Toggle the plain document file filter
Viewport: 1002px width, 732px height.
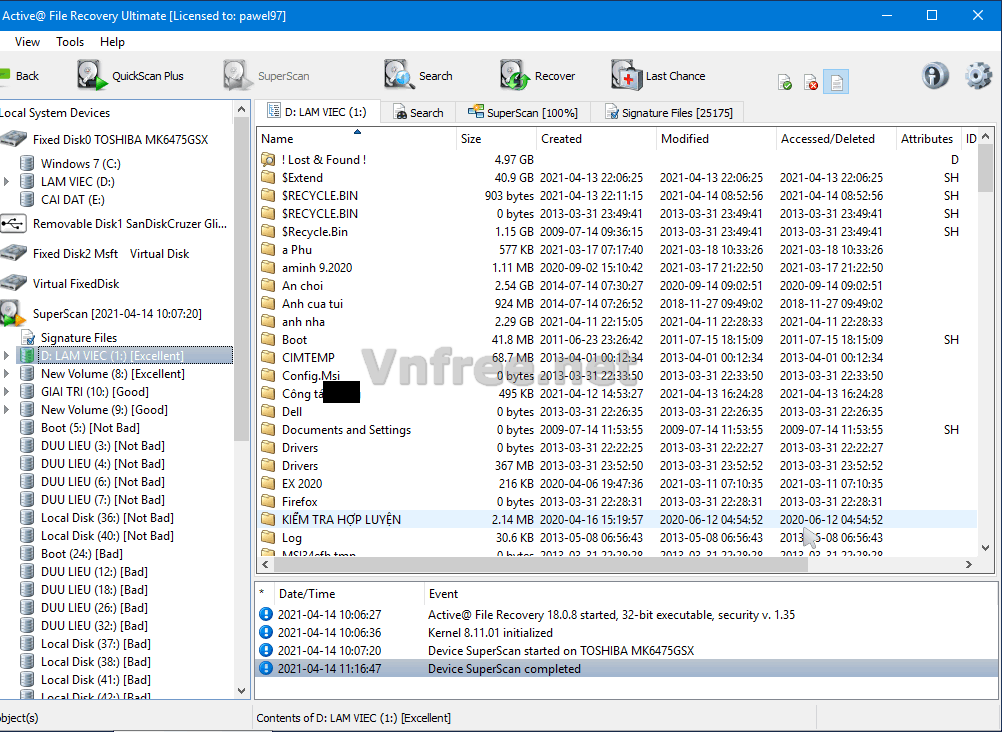pos(837,82)
